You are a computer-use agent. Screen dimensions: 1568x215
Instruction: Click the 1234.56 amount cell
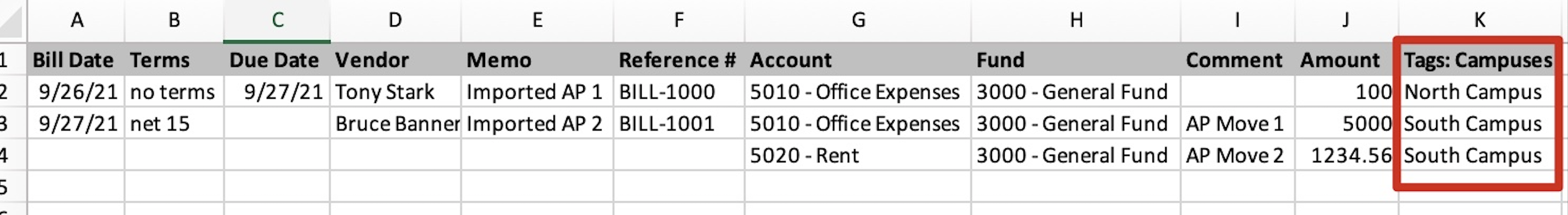click(1346, 155)
